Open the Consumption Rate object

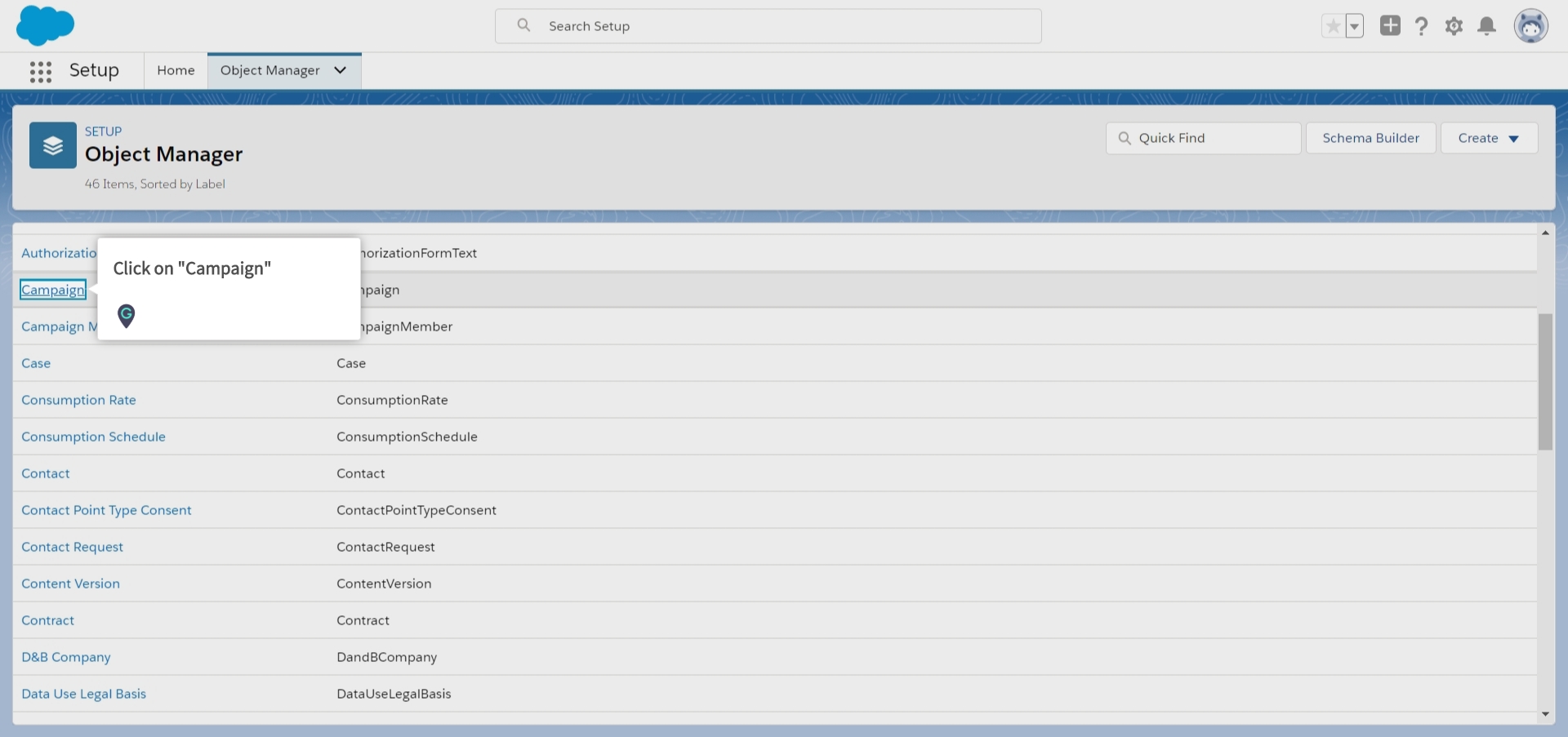pyautogui.click(x=78, y=400)
